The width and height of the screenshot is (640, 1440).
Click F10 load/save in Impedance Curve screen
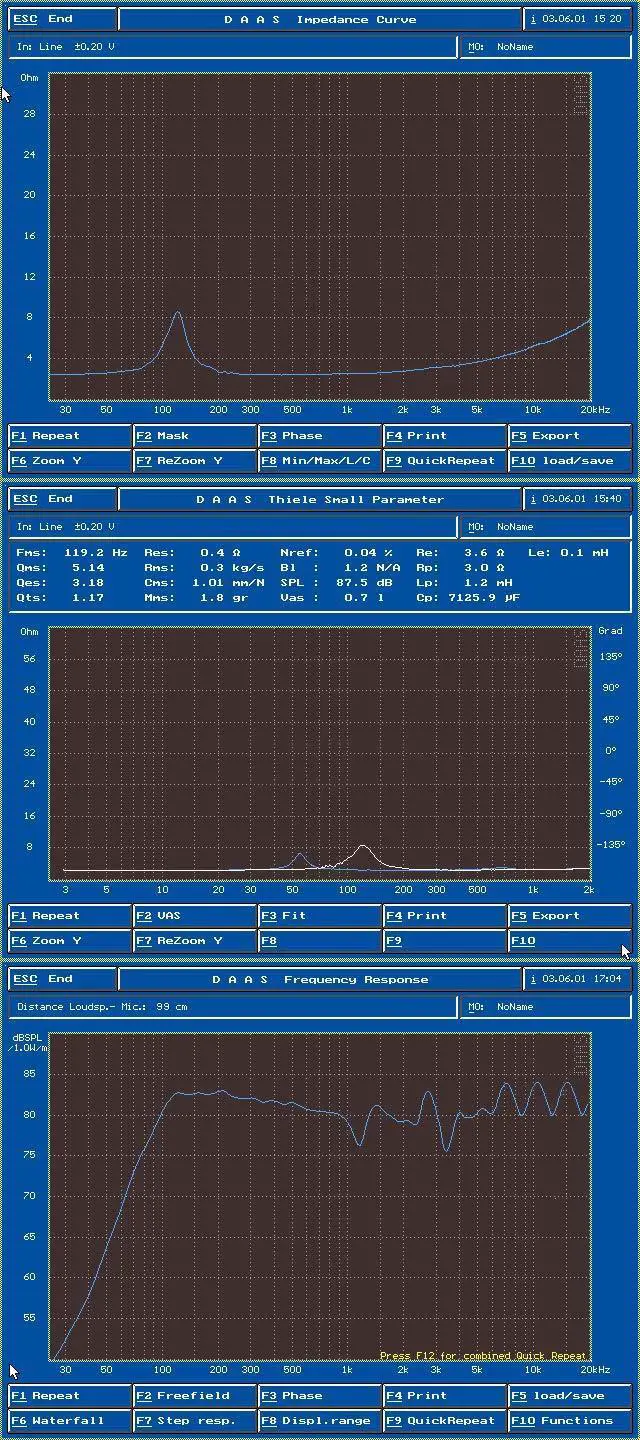point(571,461)
